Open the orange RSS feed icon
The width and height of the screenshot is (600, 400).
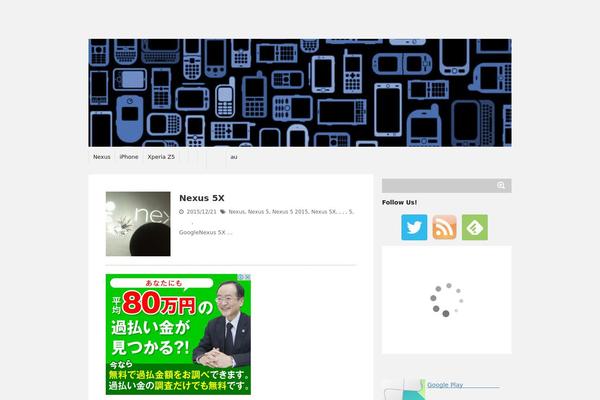tap(444, 227)
